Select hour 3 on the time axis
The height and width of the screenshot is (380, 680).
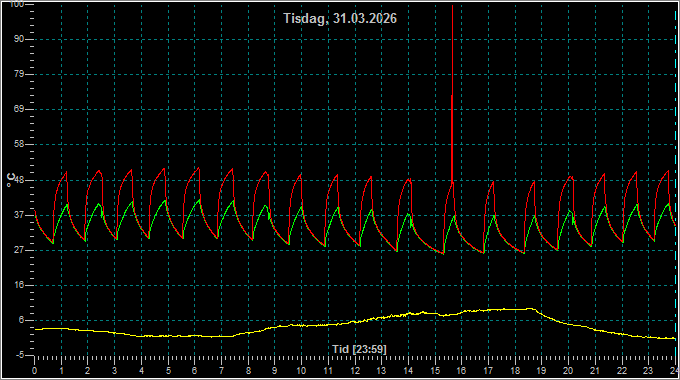click(114, 371)
